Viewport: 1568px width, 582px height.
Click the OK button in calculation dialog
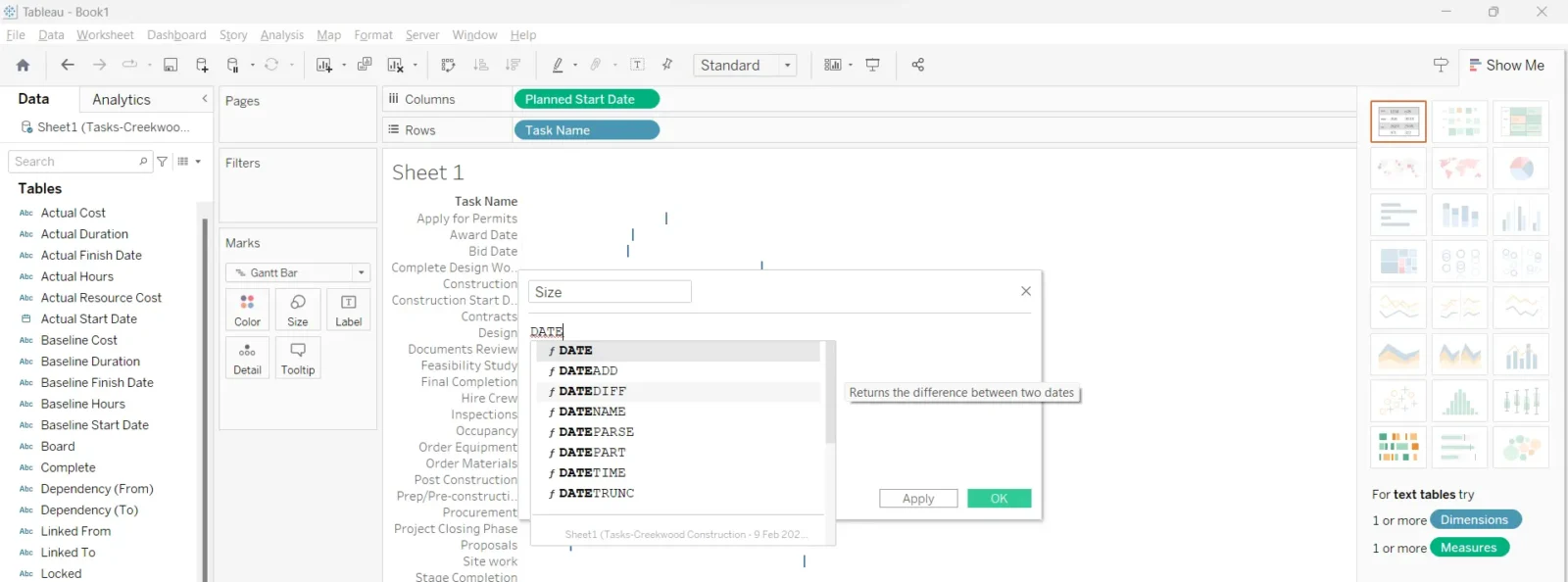(x=1000, y=499)
